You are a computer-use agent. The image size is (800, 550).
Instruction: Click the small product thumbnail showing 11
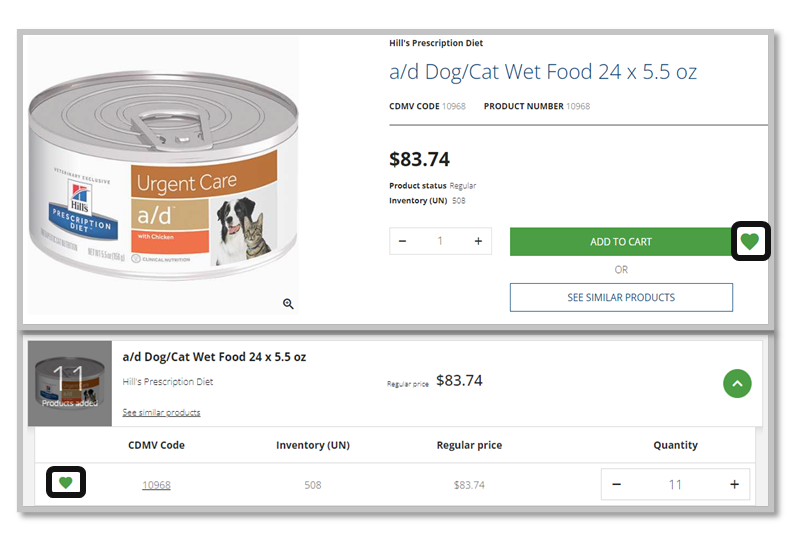tap(69, 383)
